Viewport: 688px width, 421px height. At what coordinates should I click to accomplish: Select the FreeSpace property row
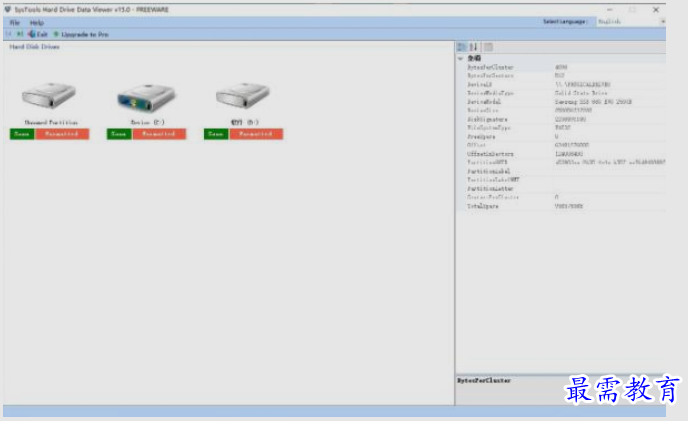pos(561,137)
